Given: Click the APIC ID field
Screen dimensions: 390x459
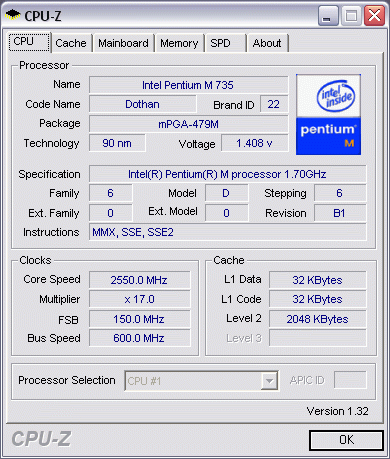Looking at the screenshot, I should click(350, 380).
